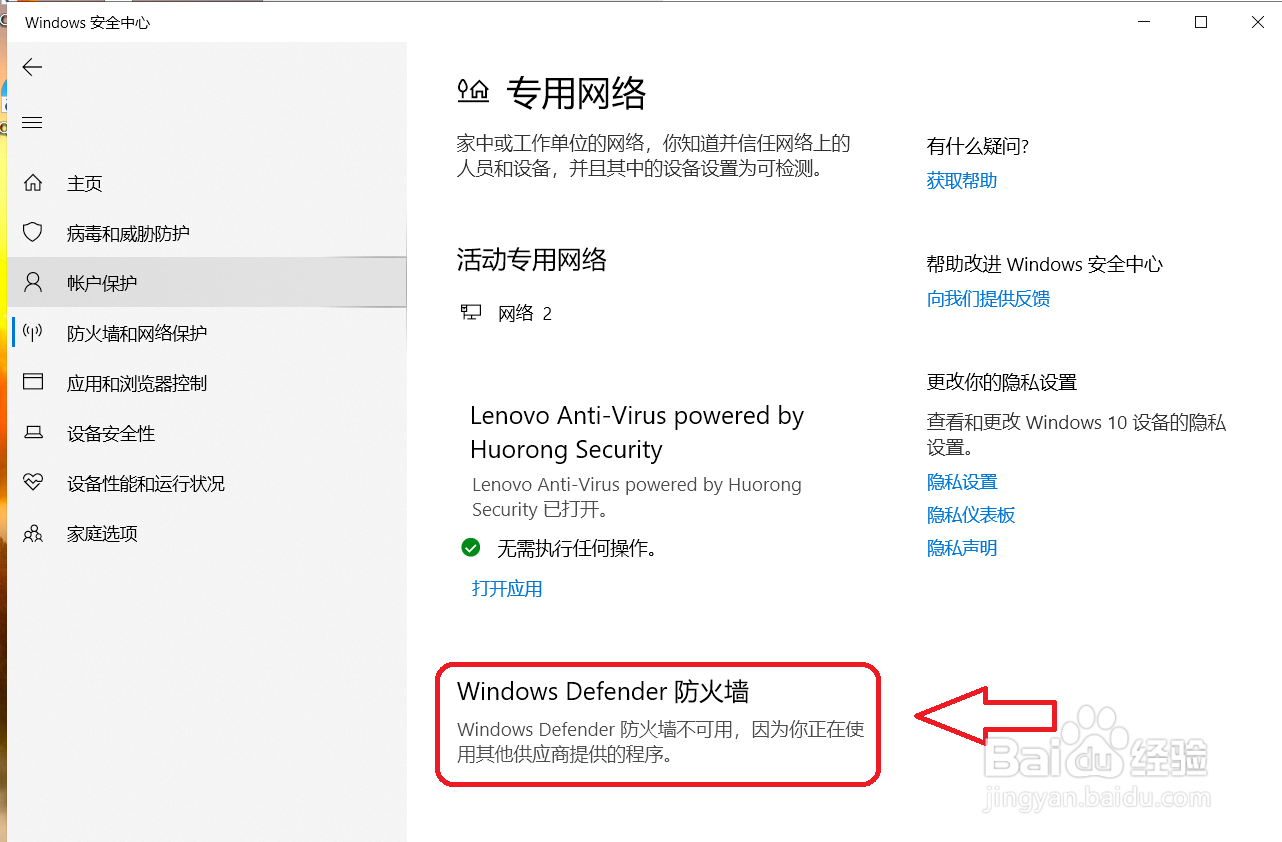The height and width of the screenshot is (842, 1282).
Task: Click the back arrow icon
Action: pos(33,67)
